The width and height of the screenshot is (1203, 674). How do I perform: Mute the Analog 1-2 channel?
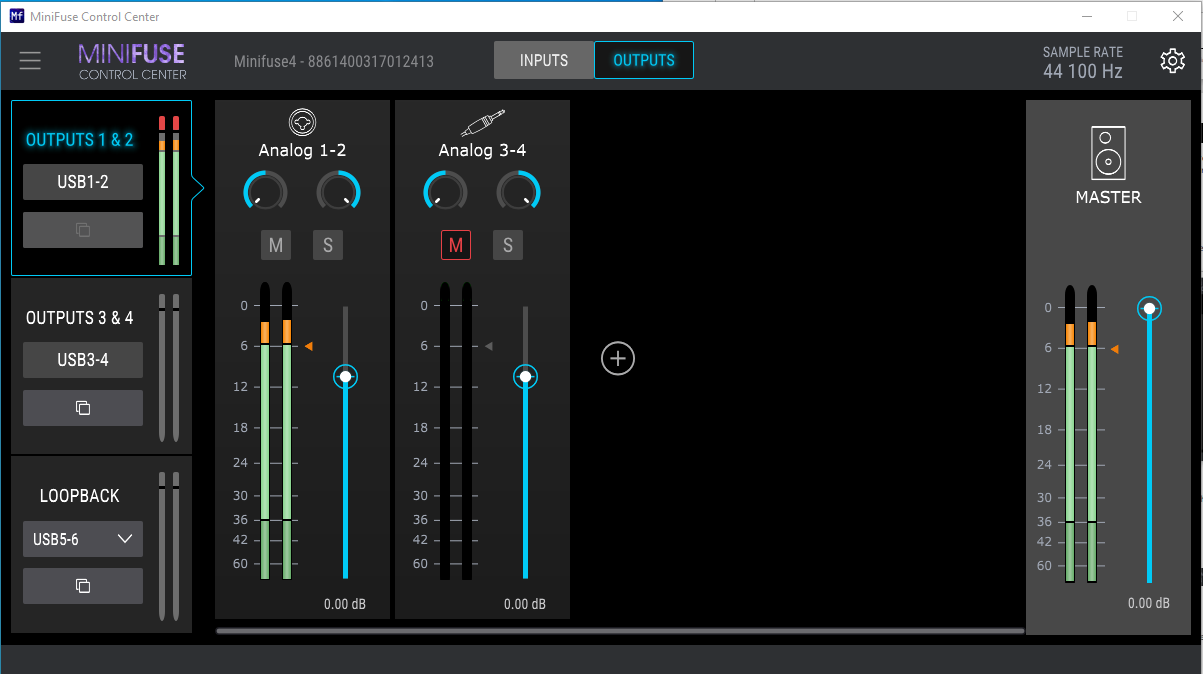pos(276,245)
